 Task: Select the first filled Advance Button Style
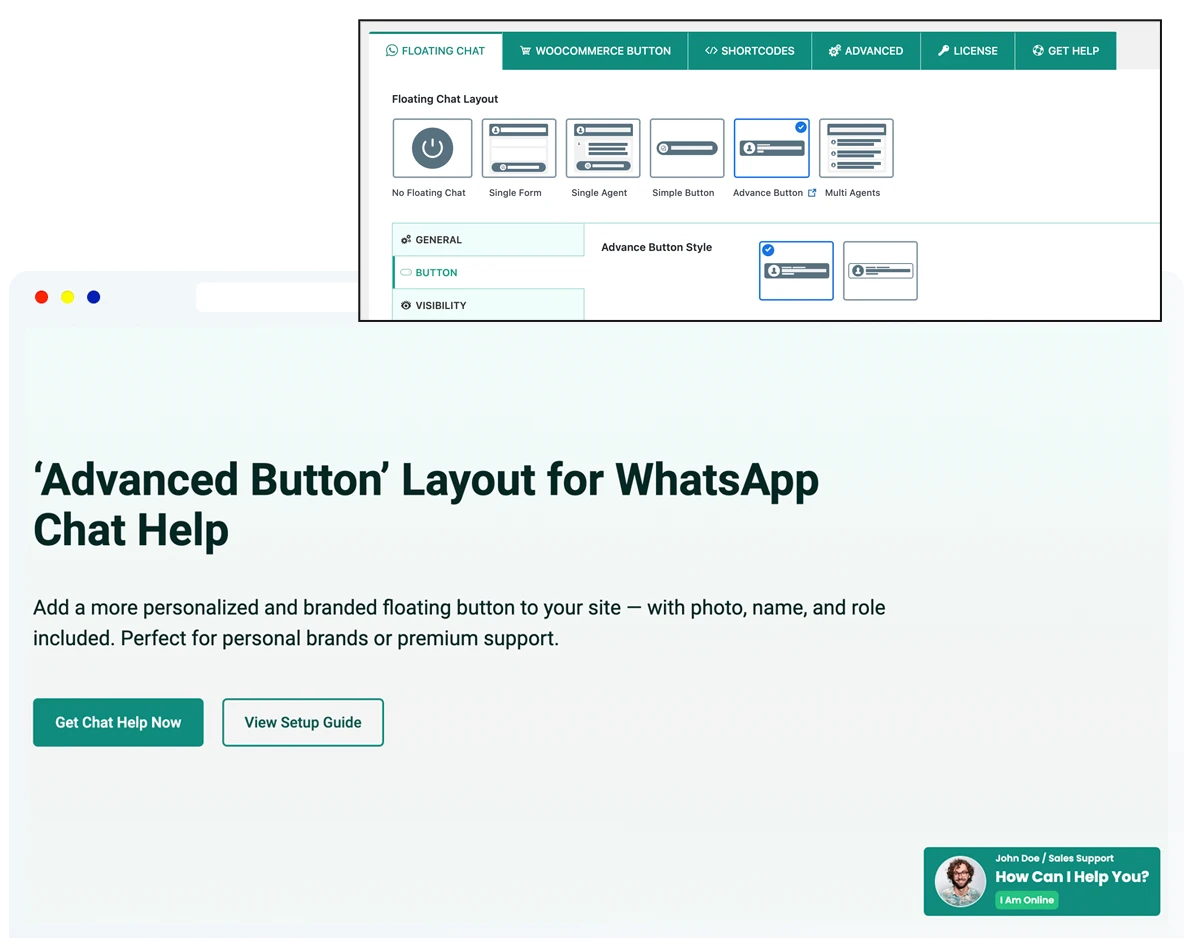[x=796, y=271]
